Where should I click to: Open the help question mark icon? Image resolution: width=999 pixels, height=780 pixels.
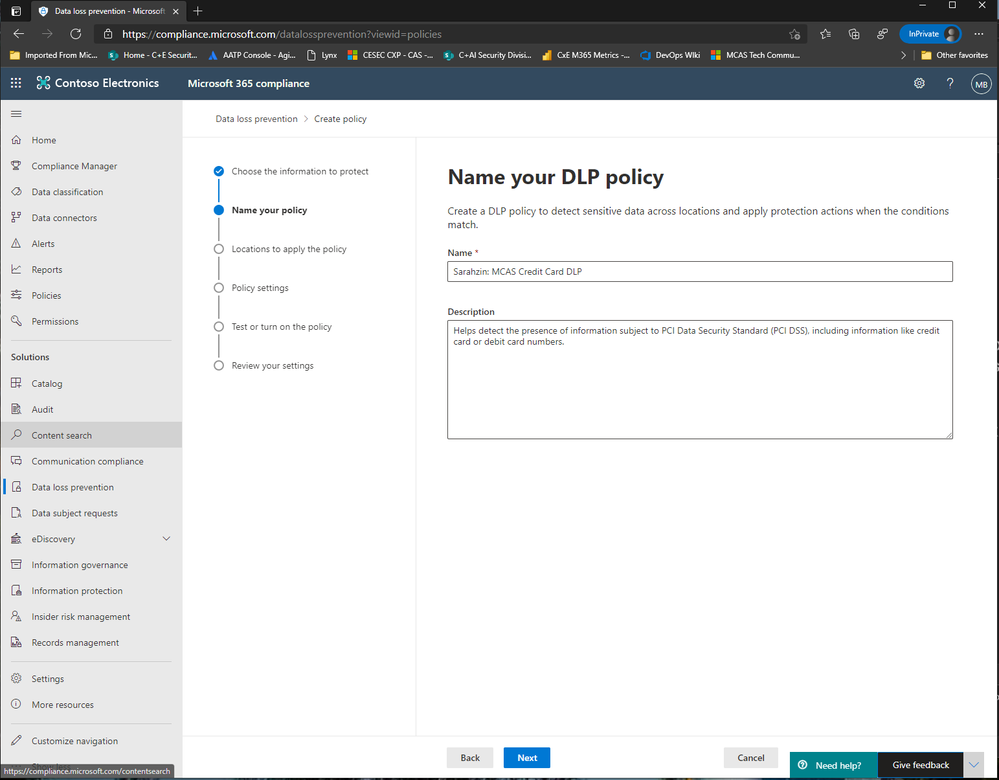click(x=949, y=83)
